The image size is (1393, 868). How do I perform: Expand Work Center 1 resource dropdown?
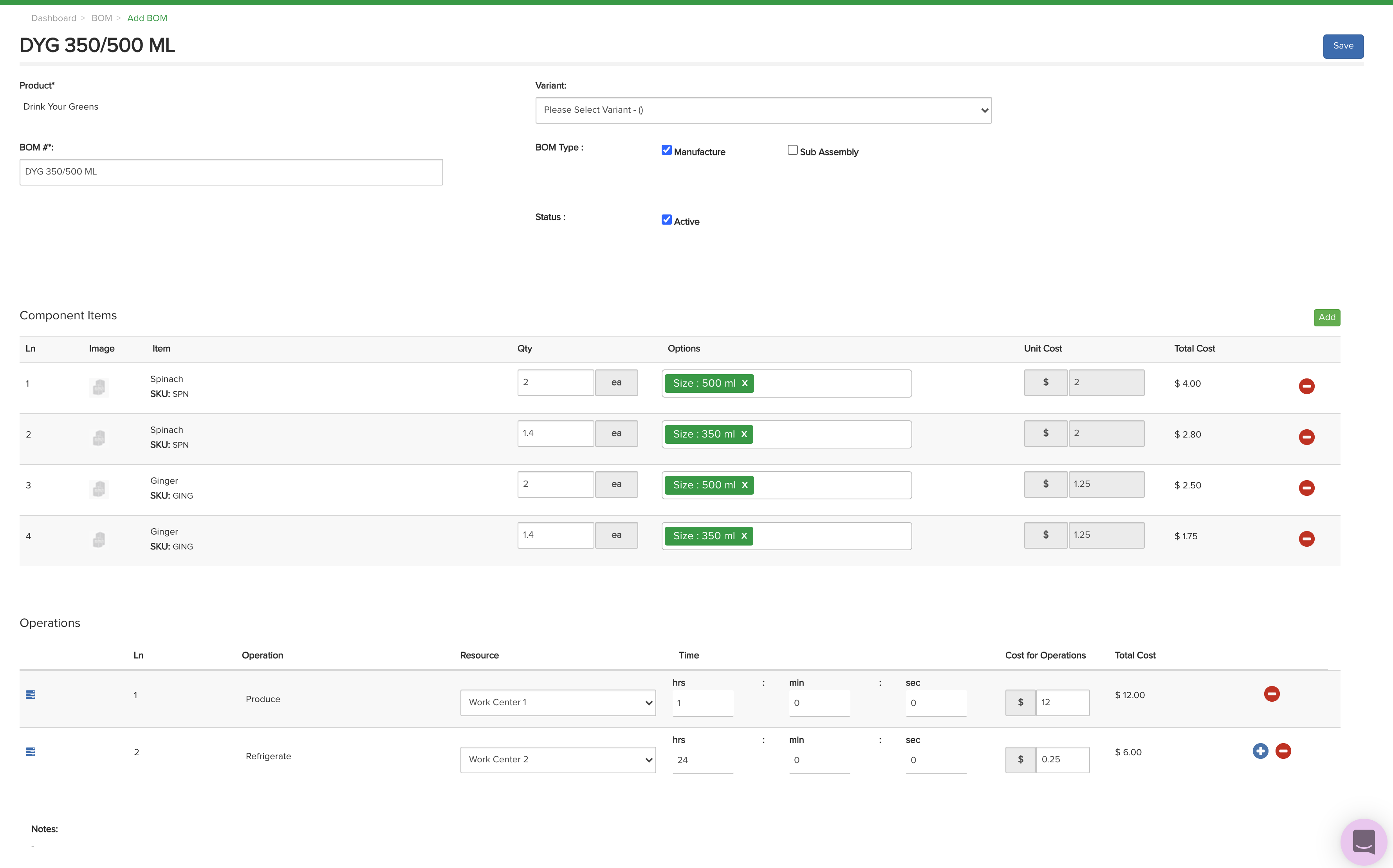(x=558, y=703)
